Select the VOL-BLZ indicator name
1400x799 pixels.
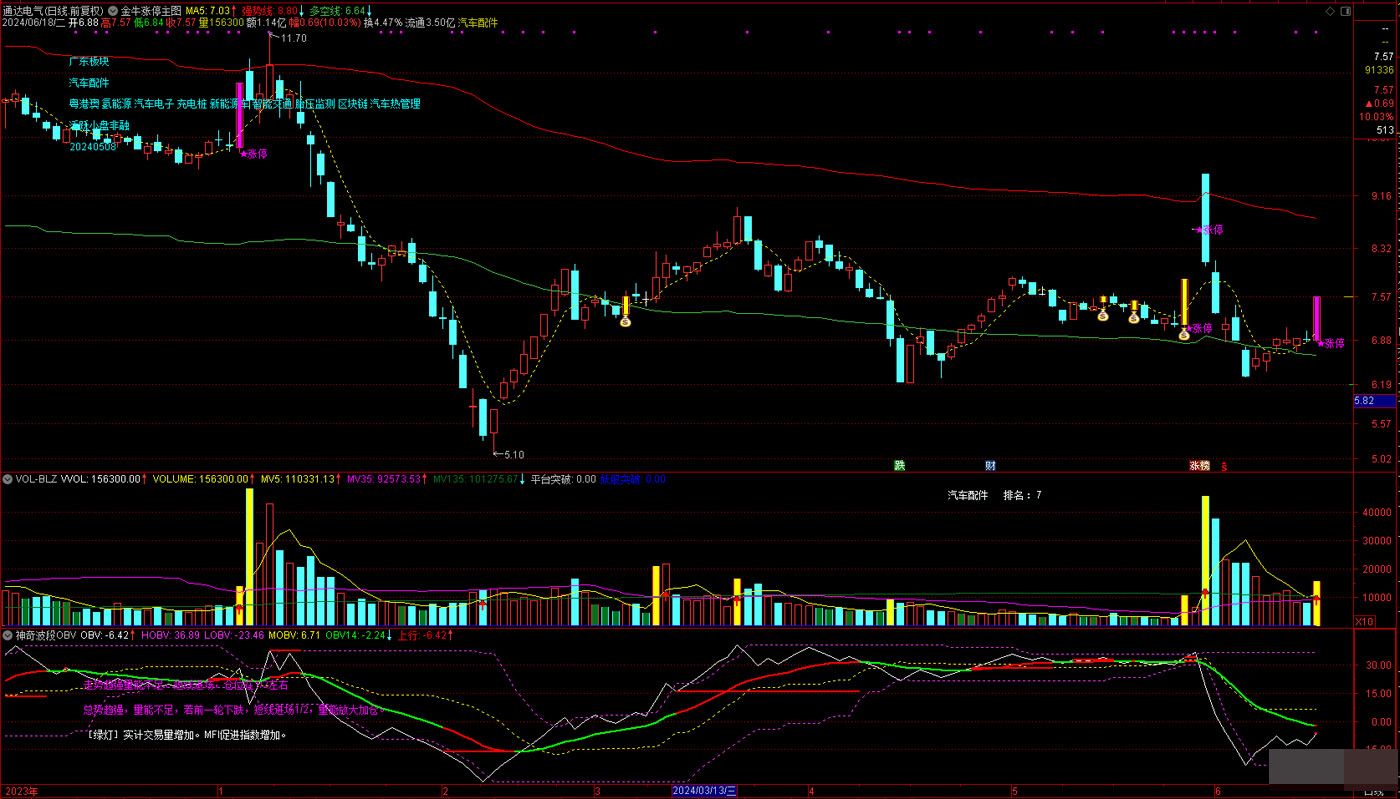point(36,479)
